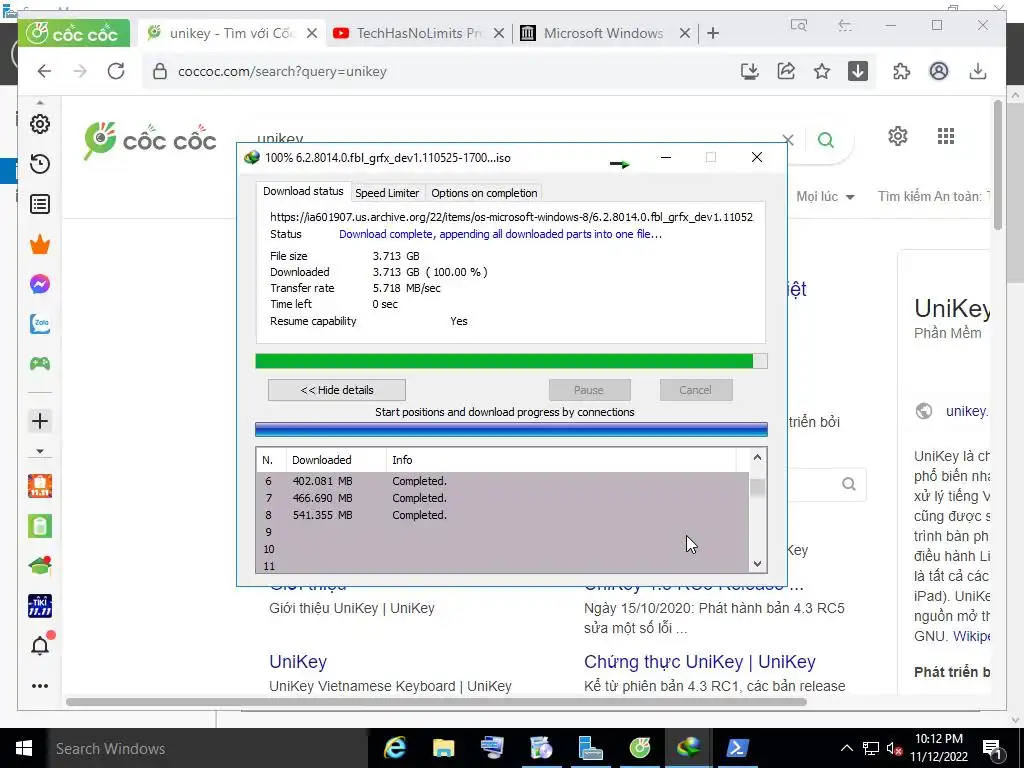The height and width of the screenshot is (768, 1024).
Task: Click down arrow of connections list scrollbar
Action: tap(758, 564)
